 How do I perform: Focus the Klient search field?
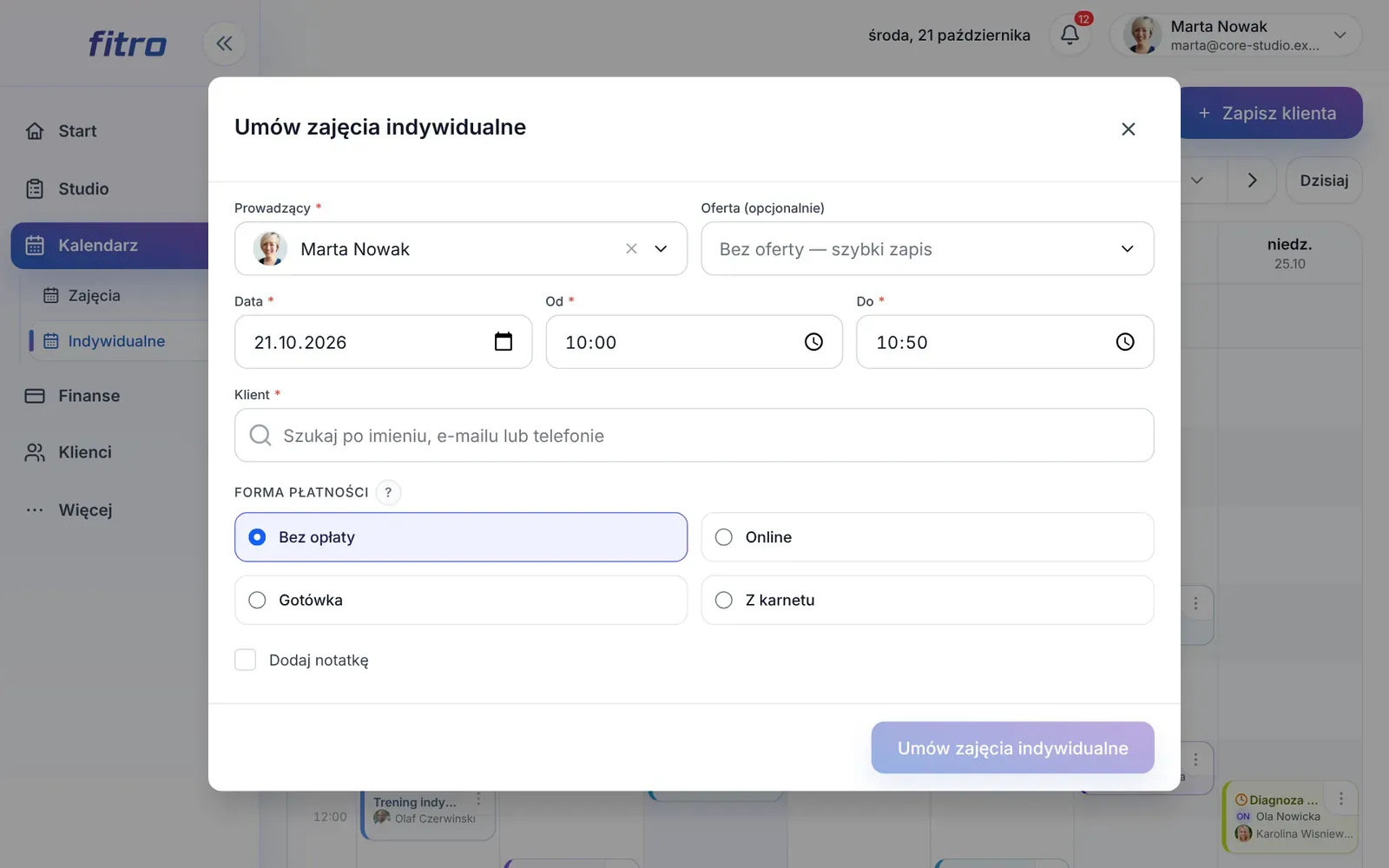(694, 435)
